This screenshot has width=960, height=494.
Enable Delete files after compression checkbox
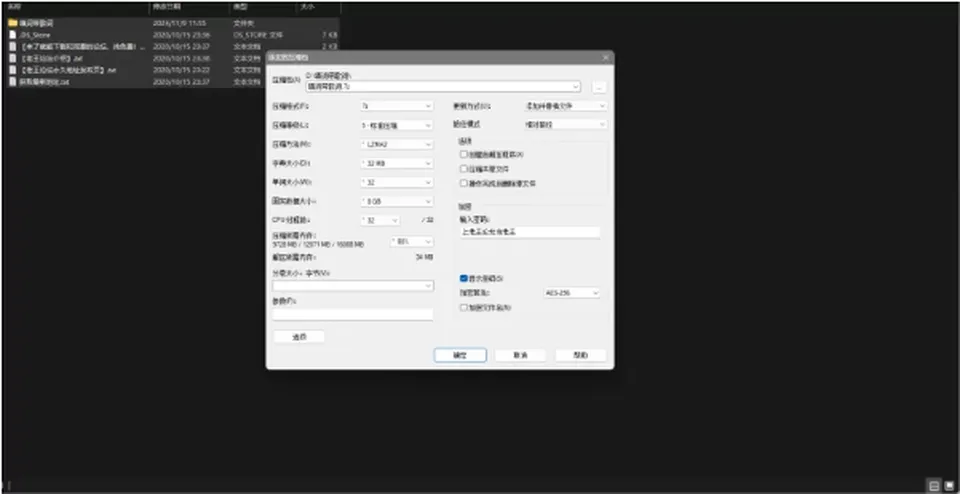coord(464,183)
